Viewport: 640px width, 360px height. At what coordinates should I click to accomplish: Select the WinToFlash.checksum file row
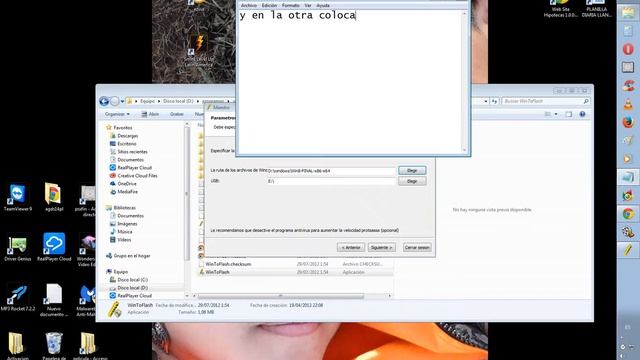point(296,264)
